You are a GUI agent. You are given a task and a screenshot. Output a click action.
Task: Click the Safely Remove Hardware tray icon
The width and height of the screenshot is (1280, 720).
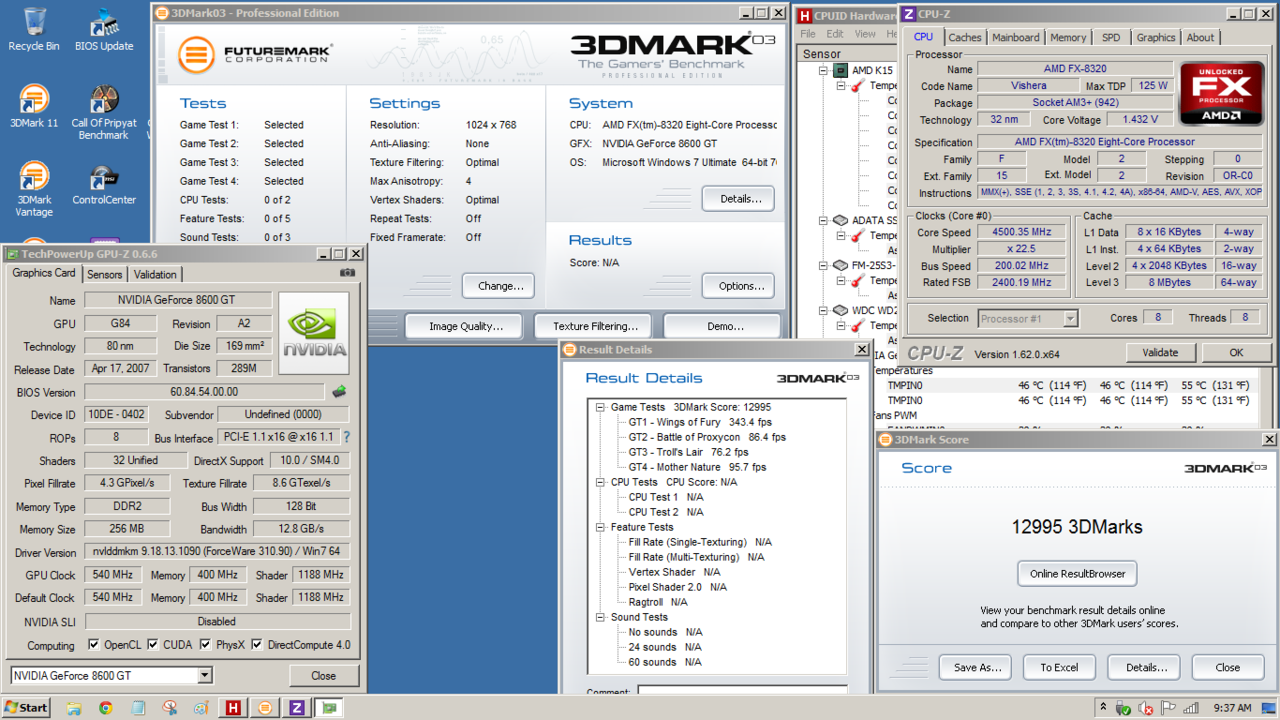[1124, 708]
